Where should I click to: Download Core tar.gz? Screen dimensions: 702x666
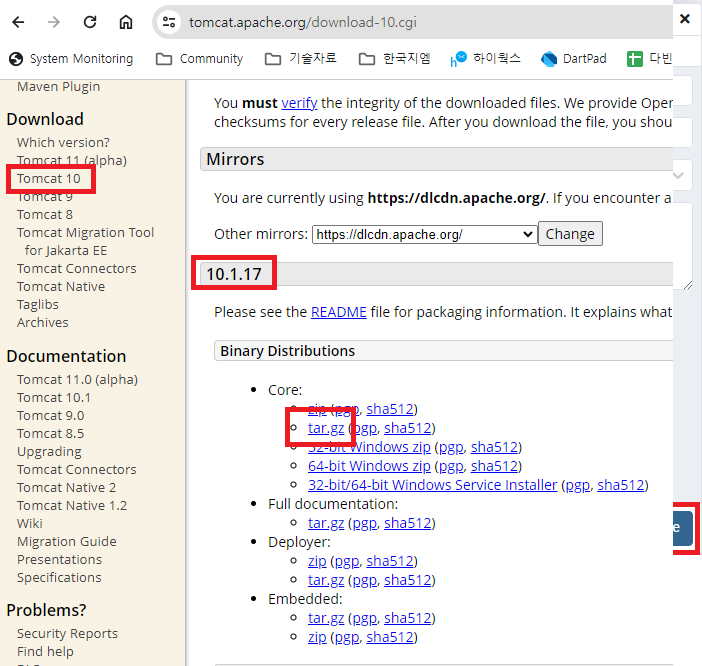click(326, 428)
